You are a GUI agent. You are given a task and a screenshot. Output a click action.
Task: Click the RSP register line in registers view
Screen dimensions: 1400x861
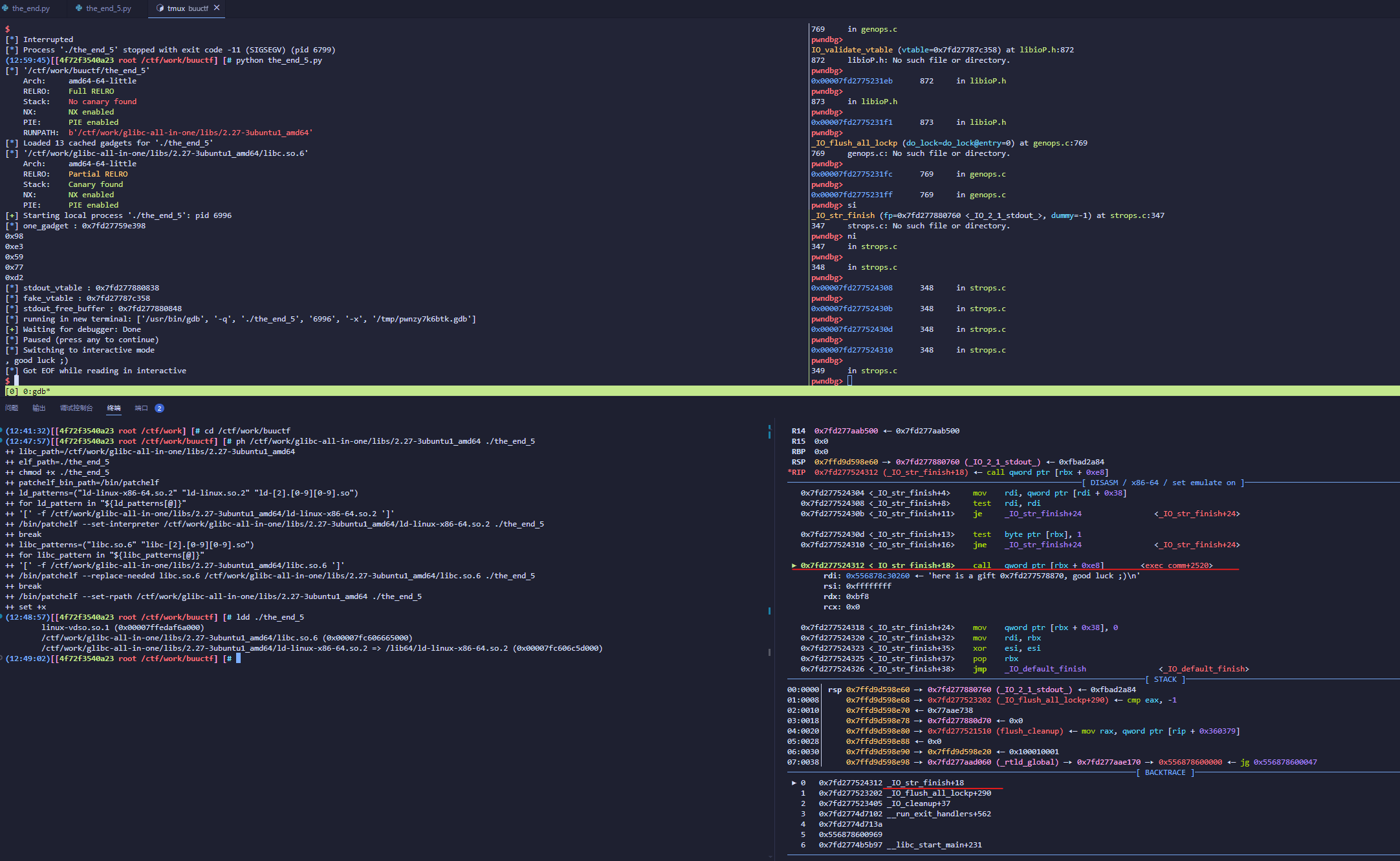pos(948,462)
